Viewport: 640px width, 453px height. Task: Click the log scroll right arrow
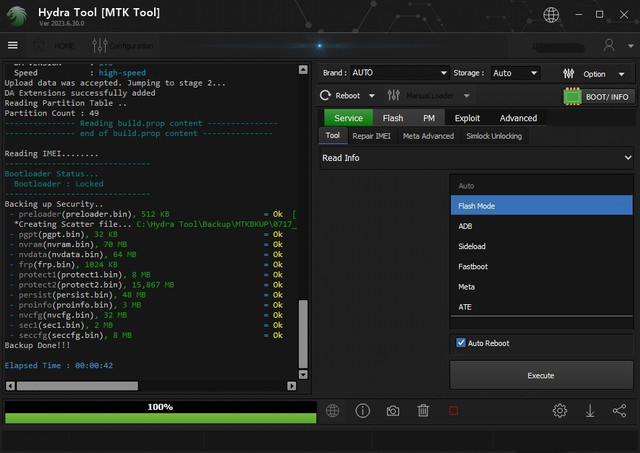pyautogui.click(x=291, y=386)
